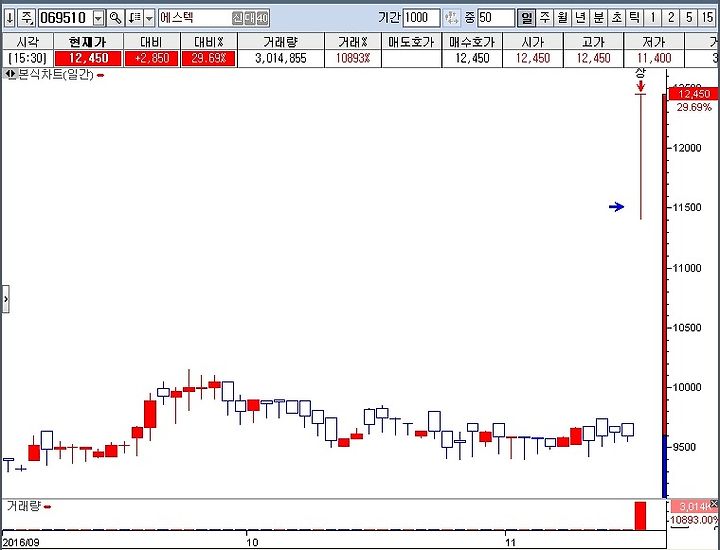The image size is (720, 550).
Task: Click the 대비% column header
Action: click(x=208, y=42)
